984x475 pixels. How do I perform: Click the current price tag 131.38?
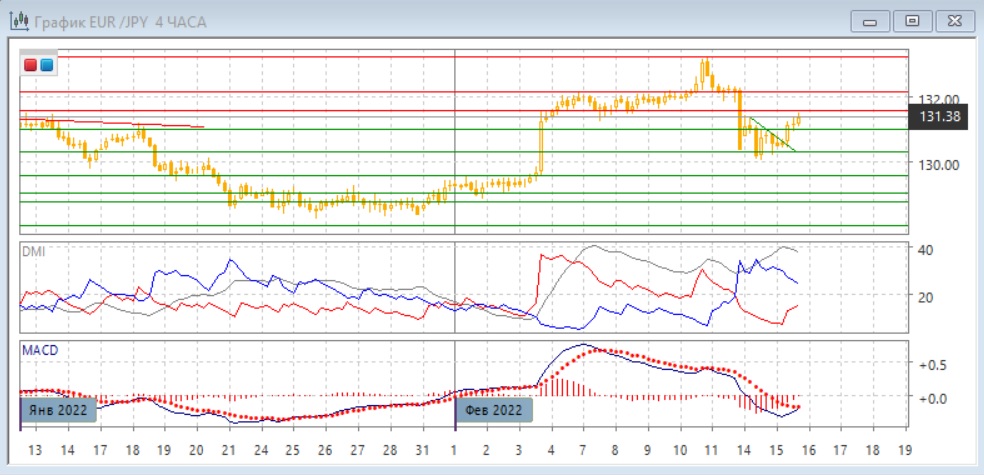[x=940, y=117]
